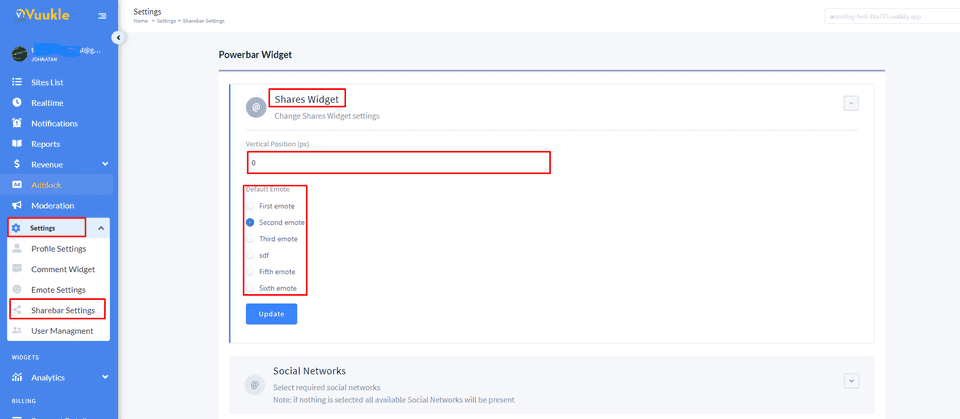Click the Notifications bell icon
The image size is (960, 419).
pyautogui.click(x=17, y=123)
